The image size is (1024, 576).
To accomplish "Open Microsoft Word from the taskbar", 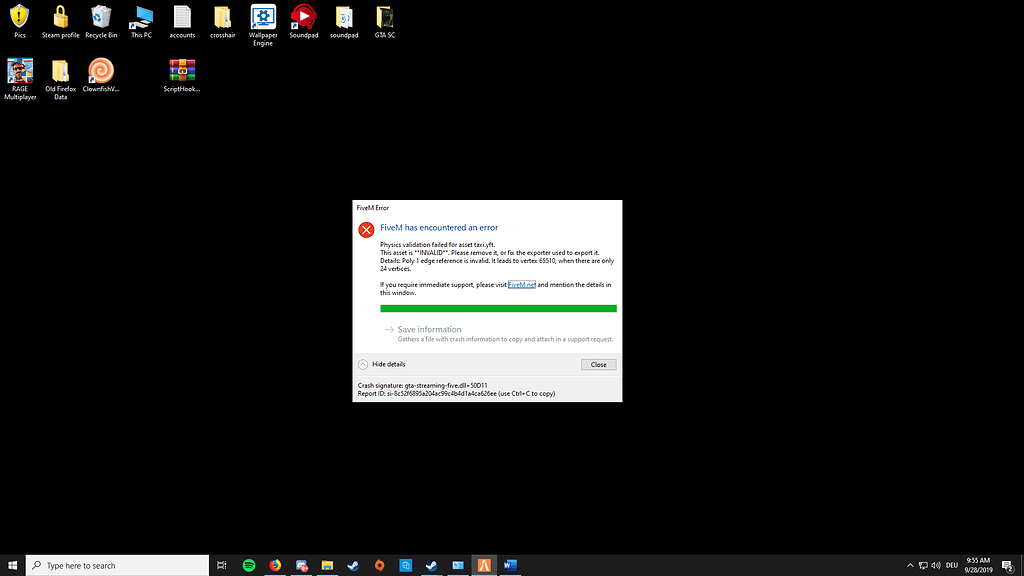I will 510,565.
